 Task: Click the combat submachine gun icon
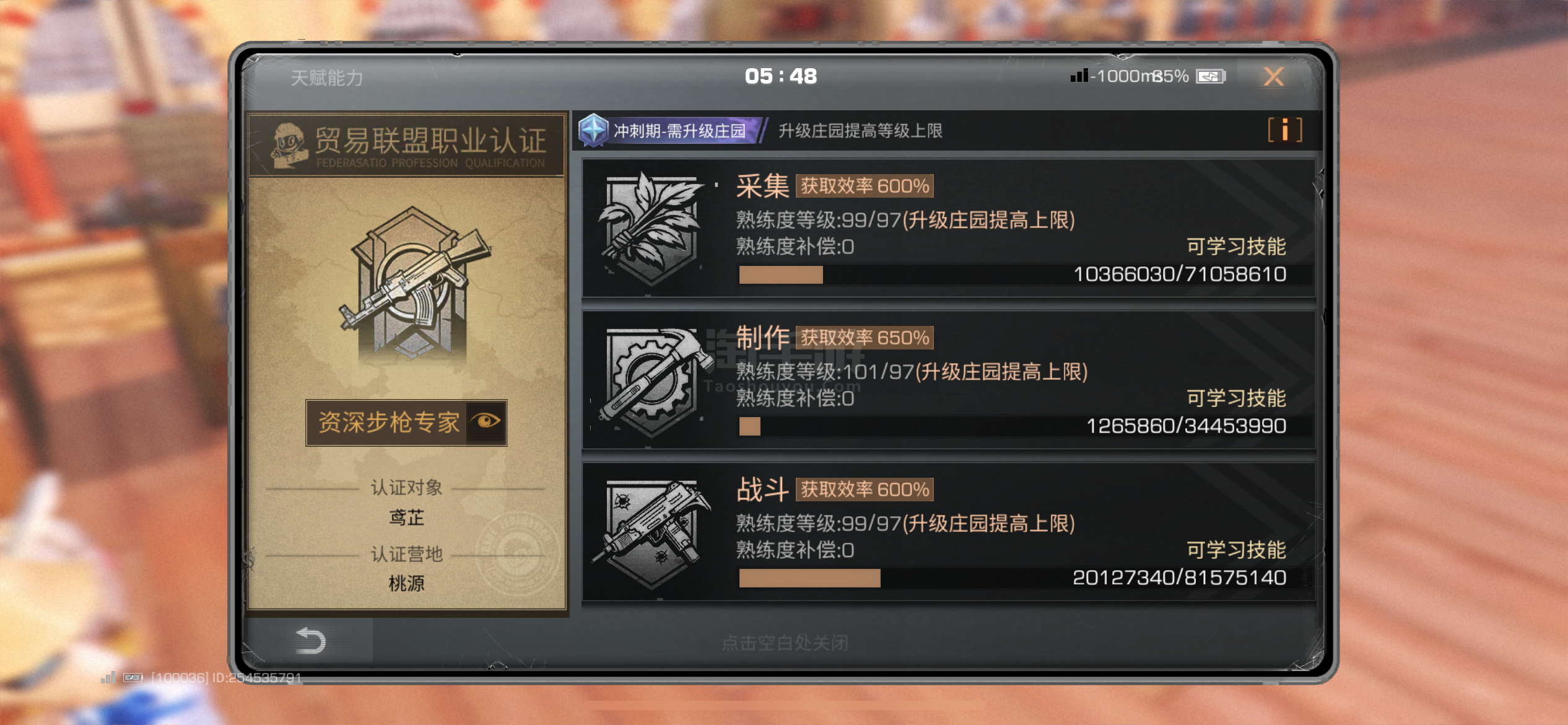[653, 533]
